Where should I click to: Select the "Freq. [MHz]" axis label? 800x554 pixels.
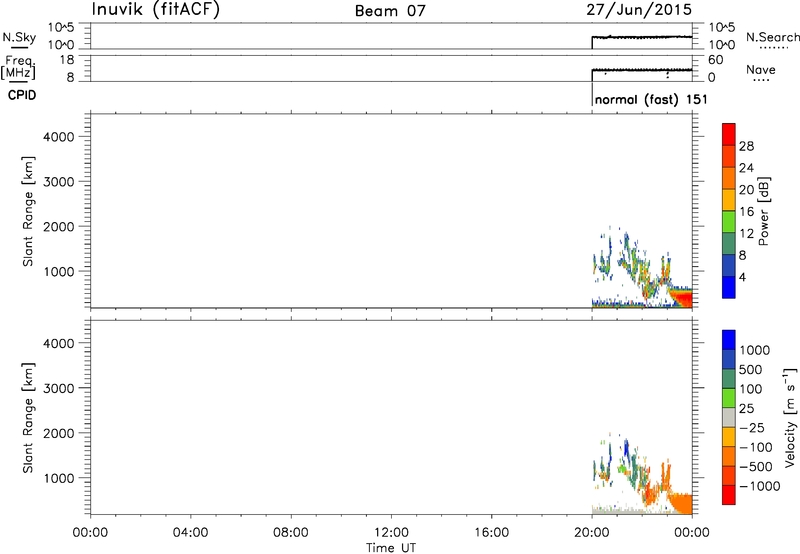[18, 67]
